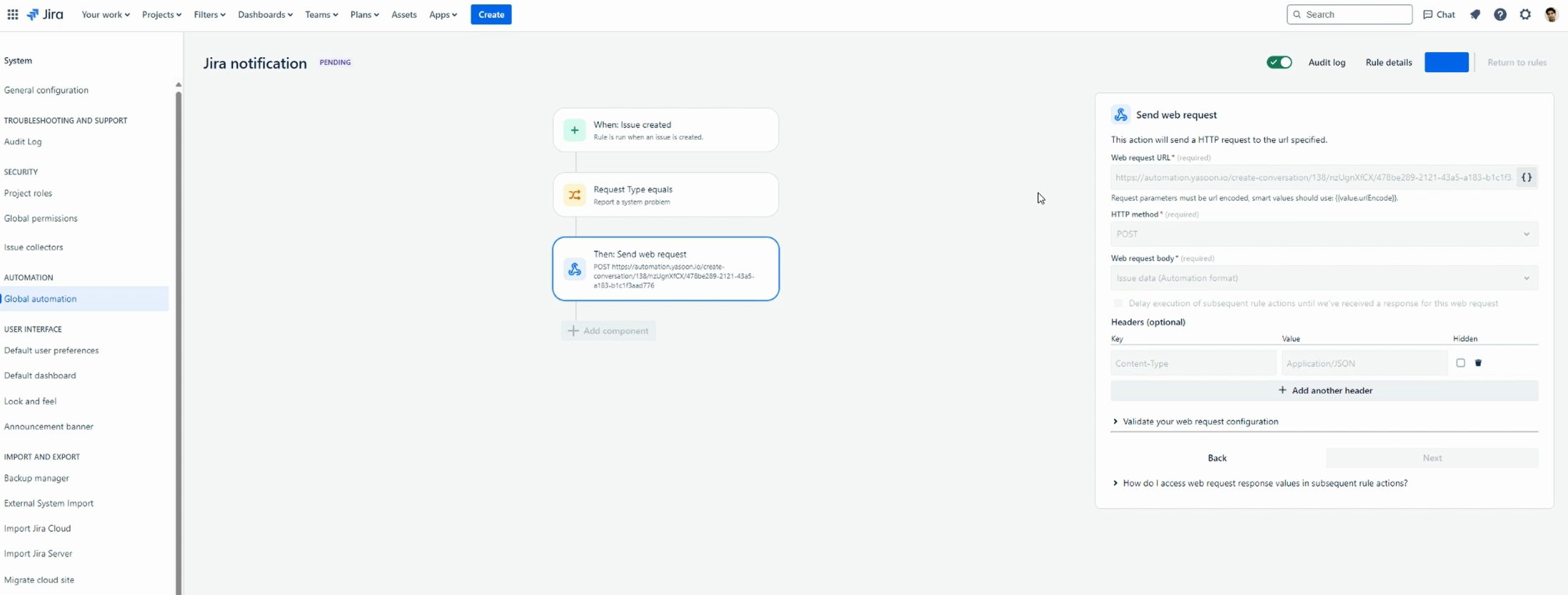Open Chat in the top bar
Viewport: 1568px width, 595px height.
coord(1439,14)
